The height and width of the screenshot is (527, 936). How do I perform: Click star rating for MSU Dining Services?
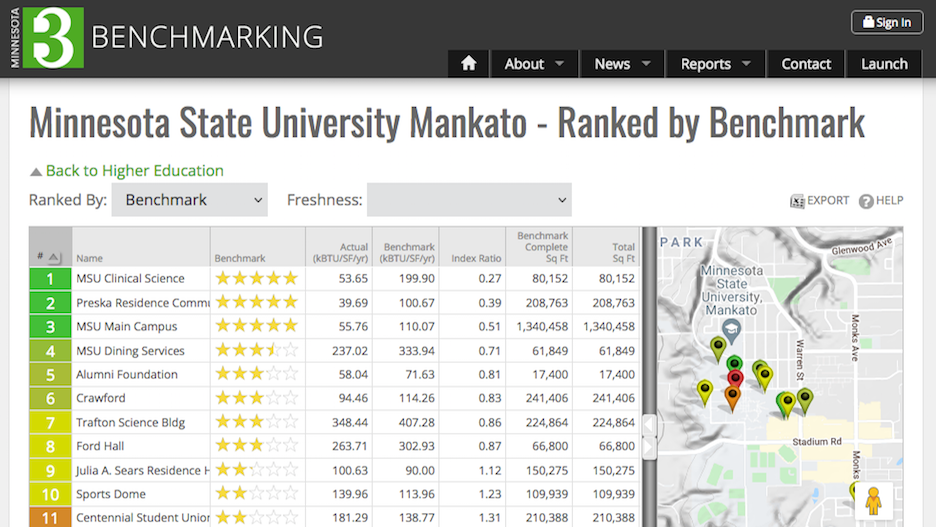[x=257, y=350]
